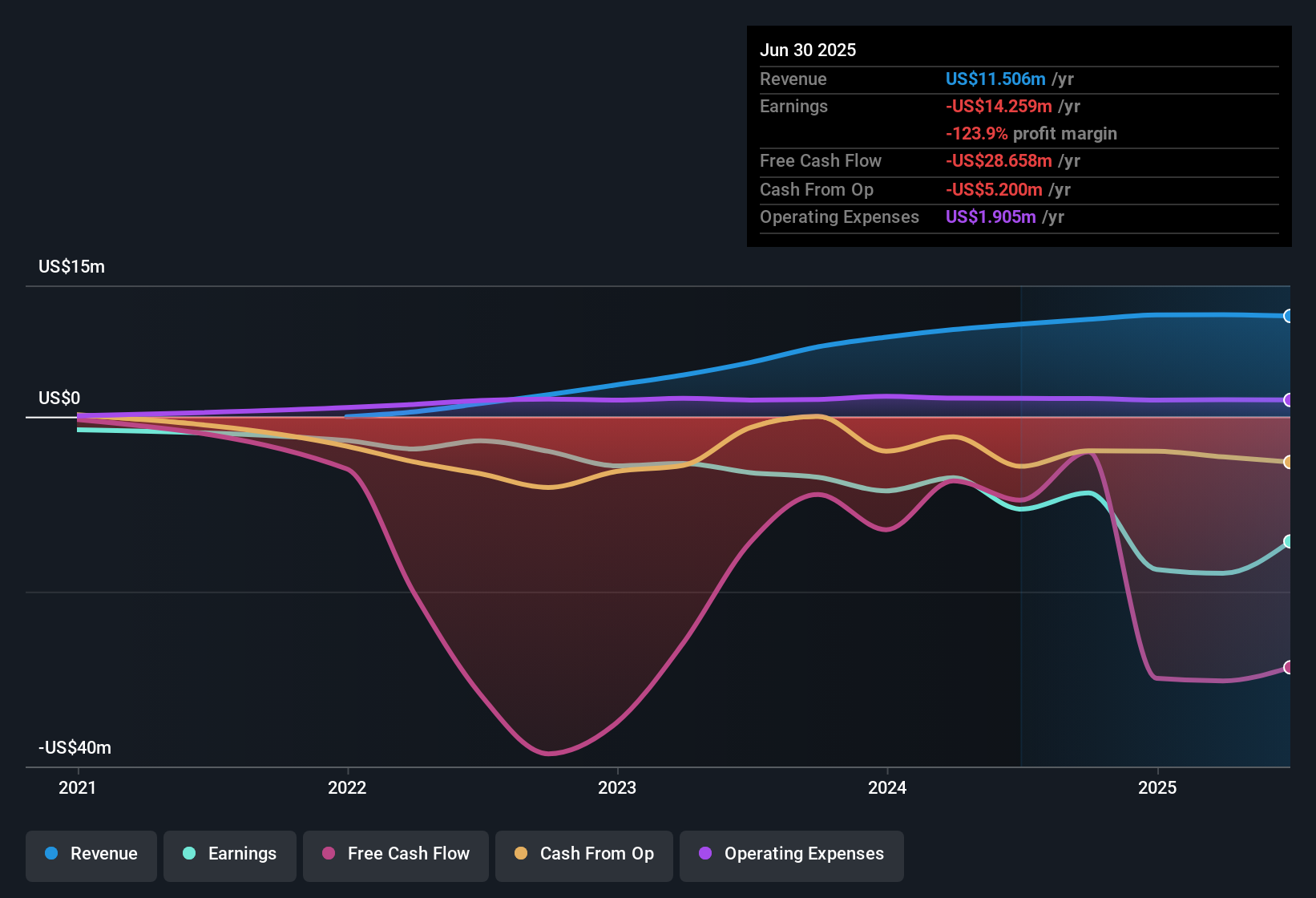The image size is (1316, 898).
Task: Click the Earnings teal endpoint marker
Action: 1288,541
